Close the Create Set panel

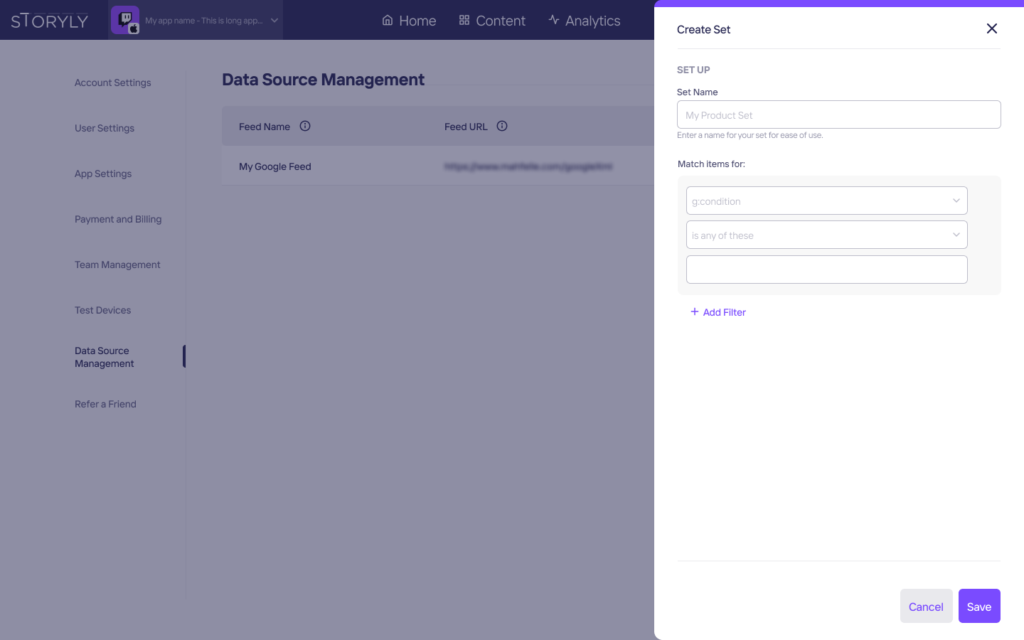coord(991,29)
